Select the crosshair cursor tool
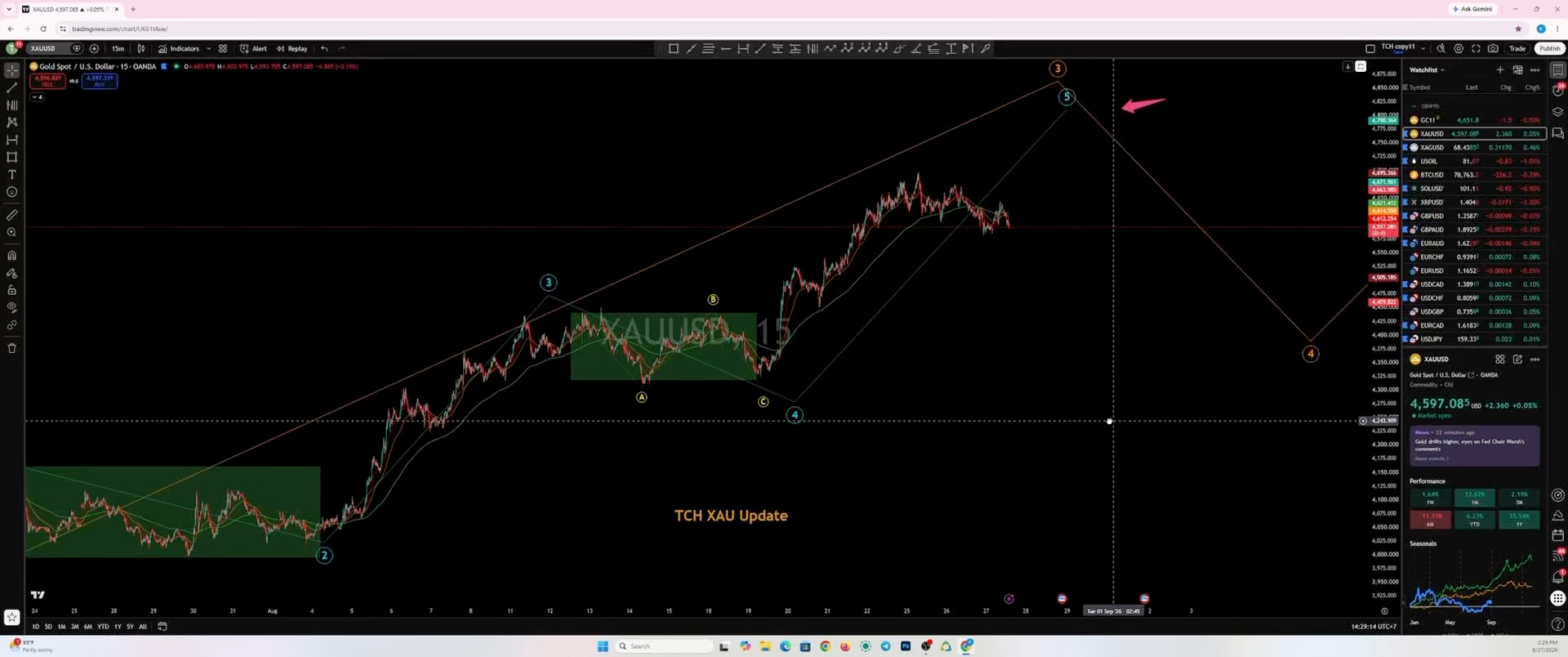 point(11,70)
